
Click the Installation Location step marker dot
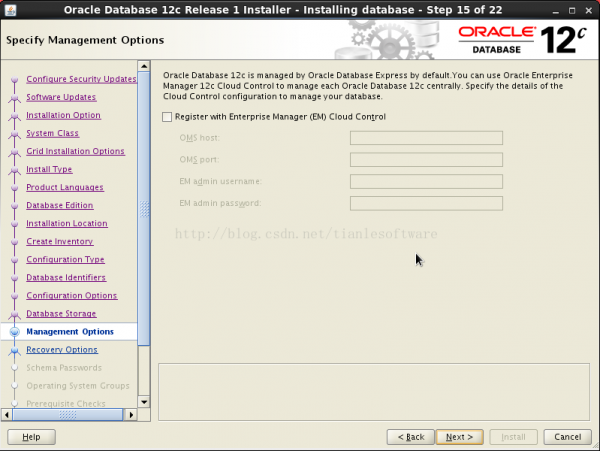(x=15, y=223)
